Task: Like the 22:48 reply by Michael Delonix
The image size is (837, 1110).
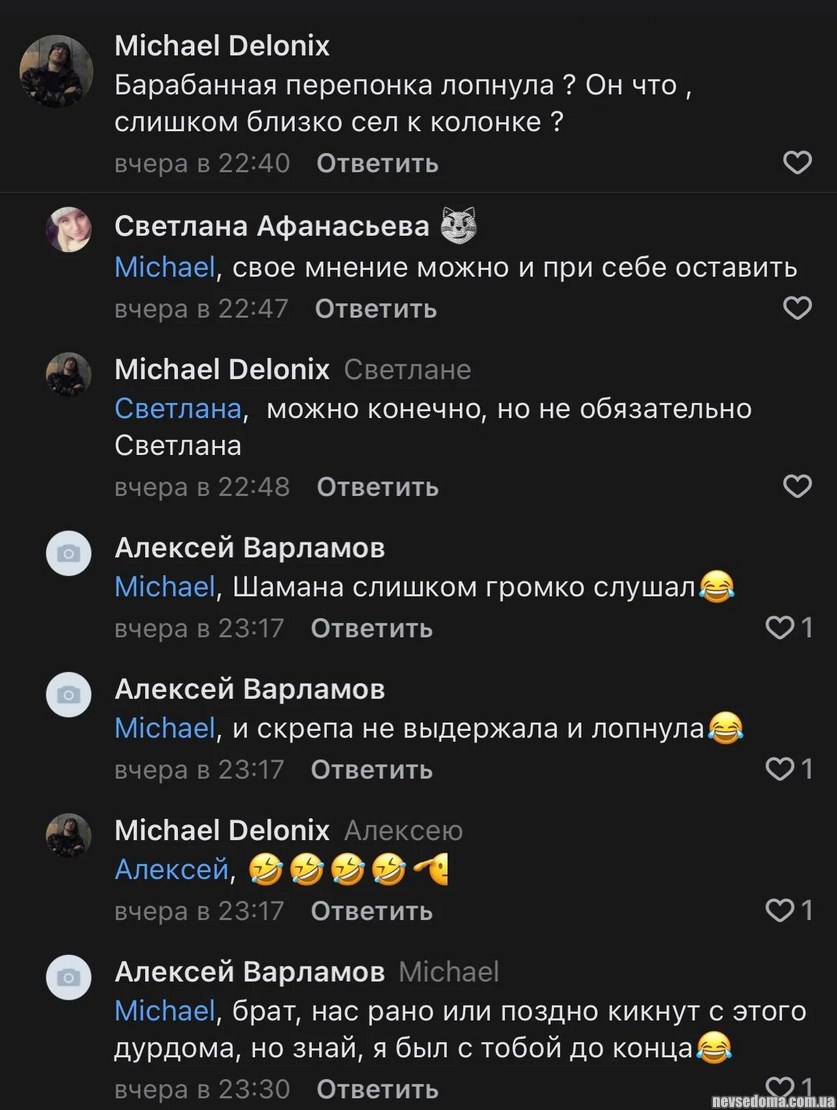Action: coord(796,487)
